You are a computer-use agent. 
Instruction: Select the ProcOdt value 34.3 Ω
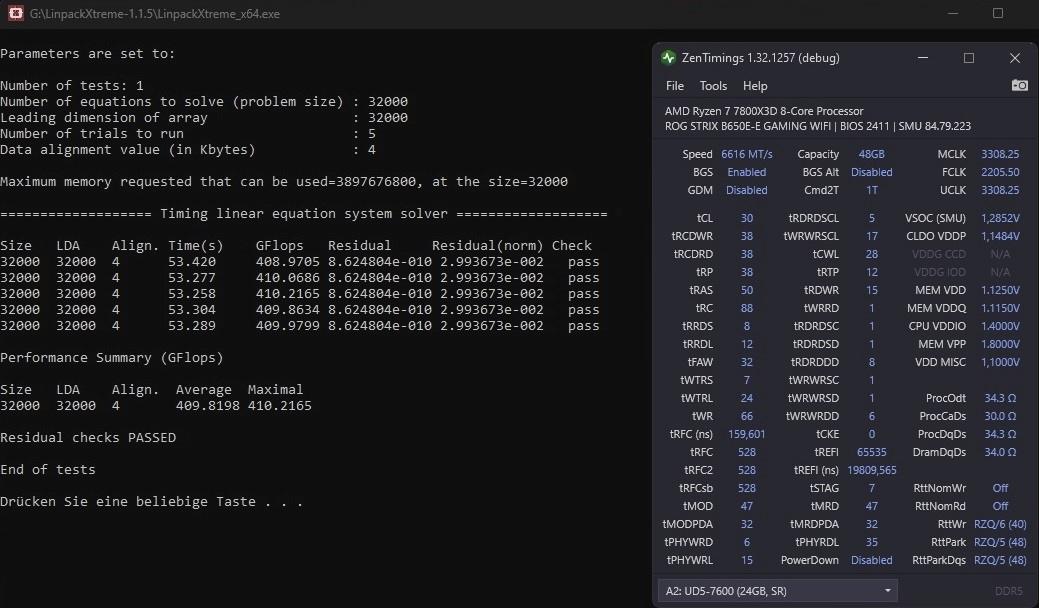(x=1000, y=398)
